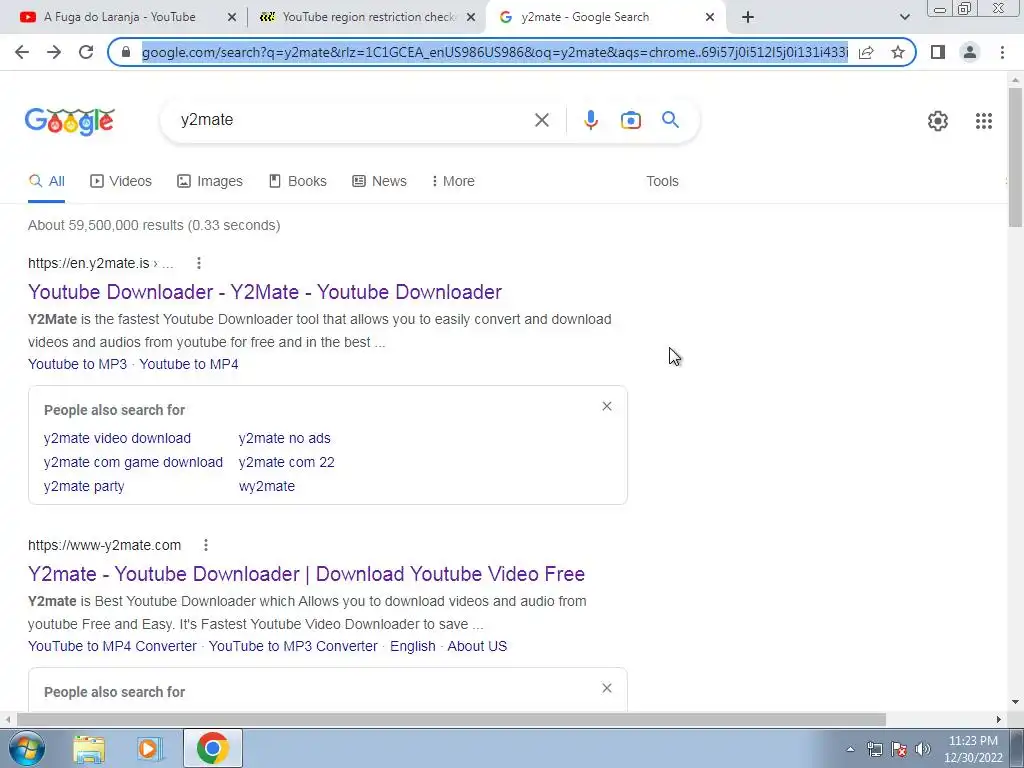The image size is (1024, 768).
Task: Go forward with the forward arrow
Action: pos(54,52)
